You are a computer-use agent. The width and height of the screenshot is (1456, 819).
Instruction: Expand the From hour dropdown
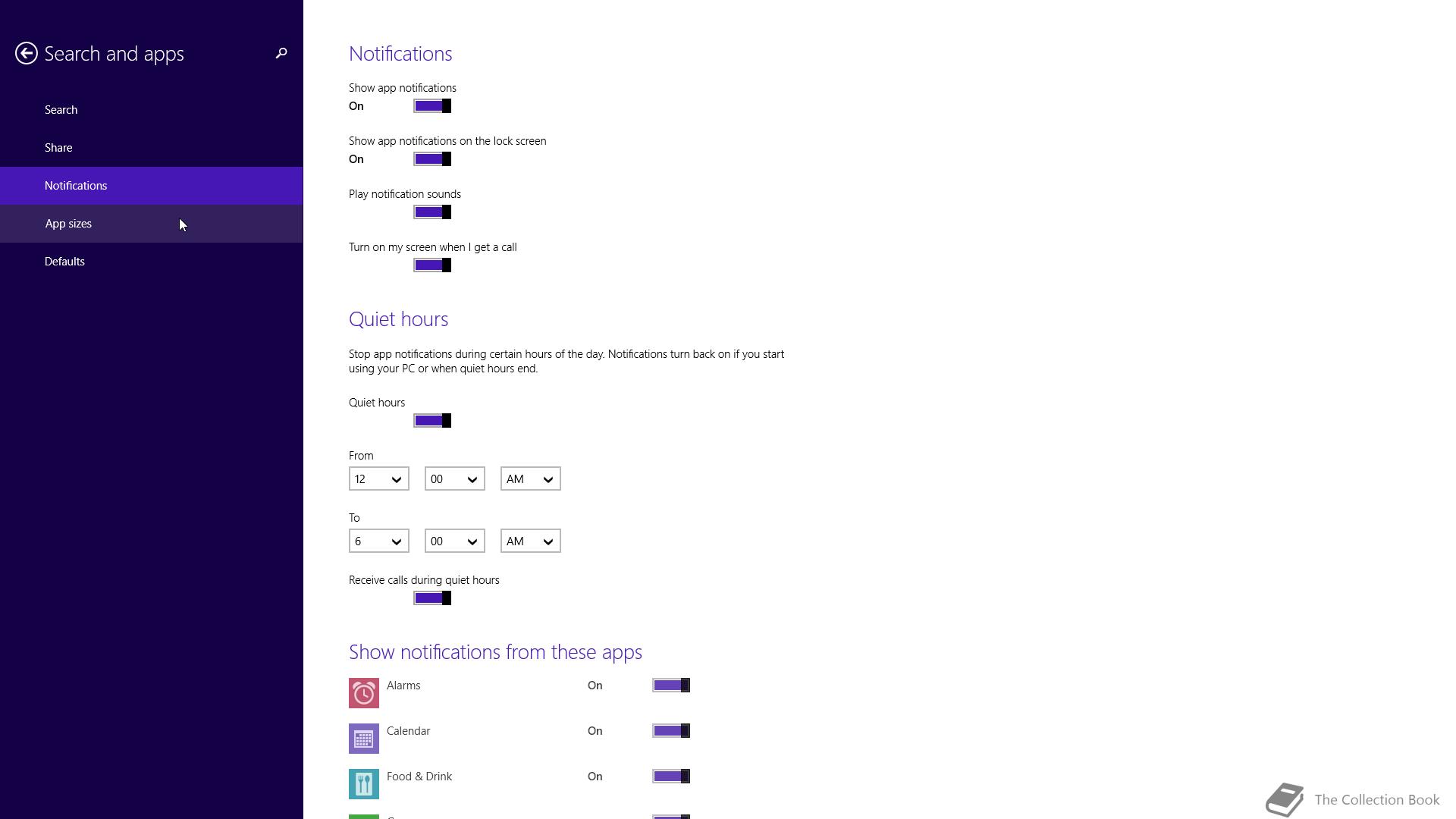point(379,479)
